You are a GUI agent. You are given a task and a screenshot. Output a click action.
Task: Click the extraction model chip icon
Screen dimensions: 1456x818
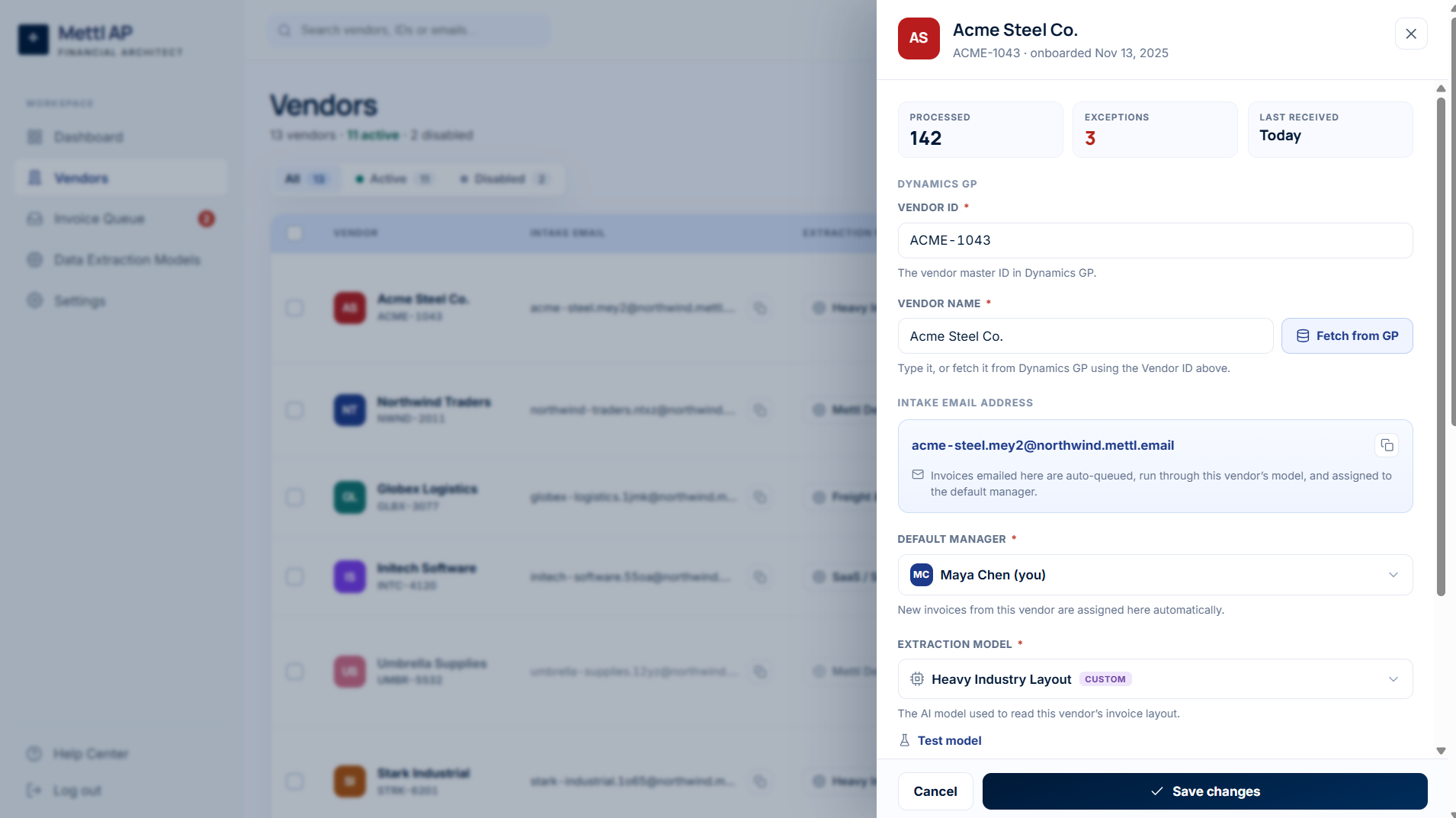[x=917, y=679]
